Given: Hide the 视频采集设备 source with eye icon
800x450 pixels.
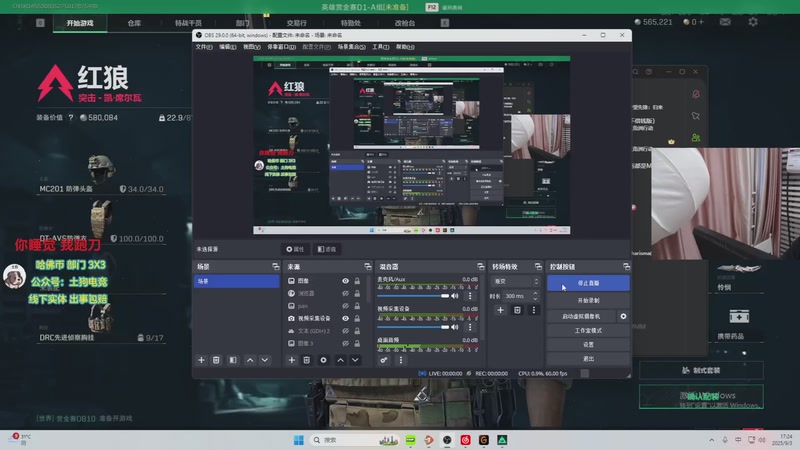Looking at the screenshot, I should point(345,318).
